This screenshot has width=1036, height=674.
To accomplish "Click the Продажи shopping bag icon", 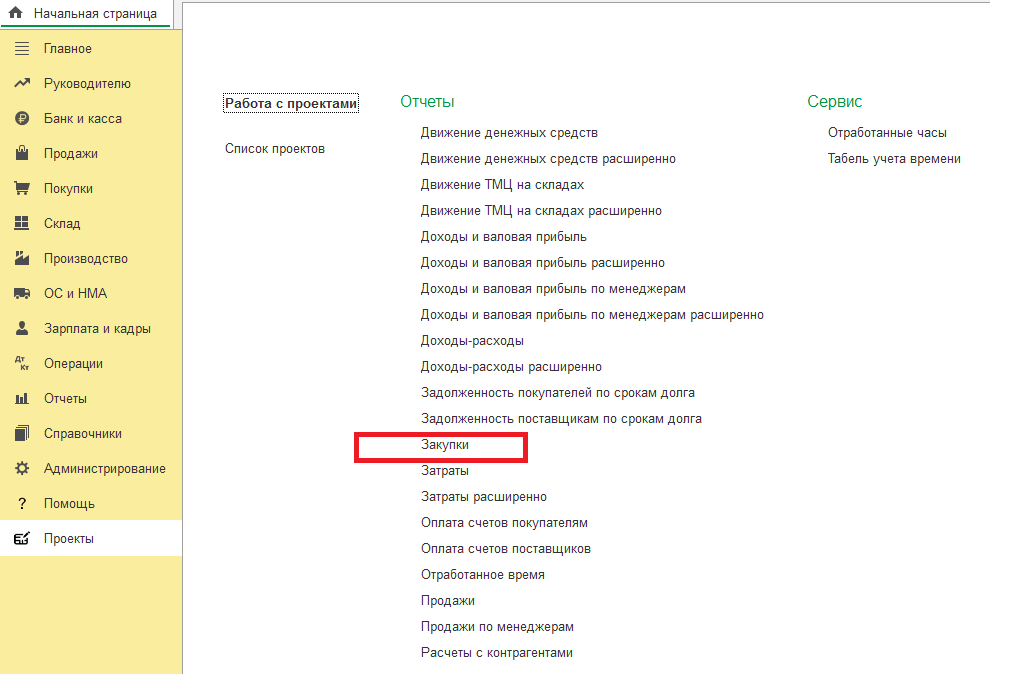I will click(x=22, y=154).
